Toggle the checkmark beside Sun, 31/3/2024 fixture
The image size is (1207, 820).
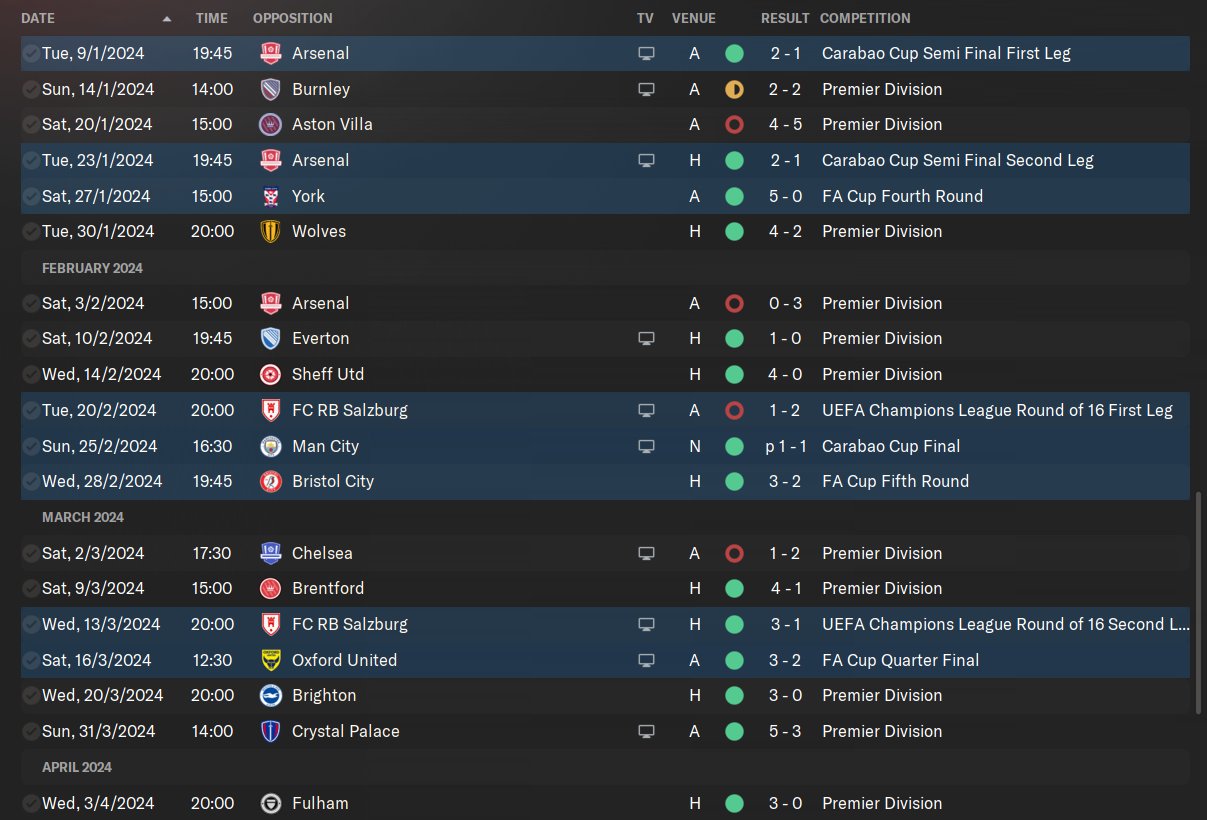(x=31, y=731)
